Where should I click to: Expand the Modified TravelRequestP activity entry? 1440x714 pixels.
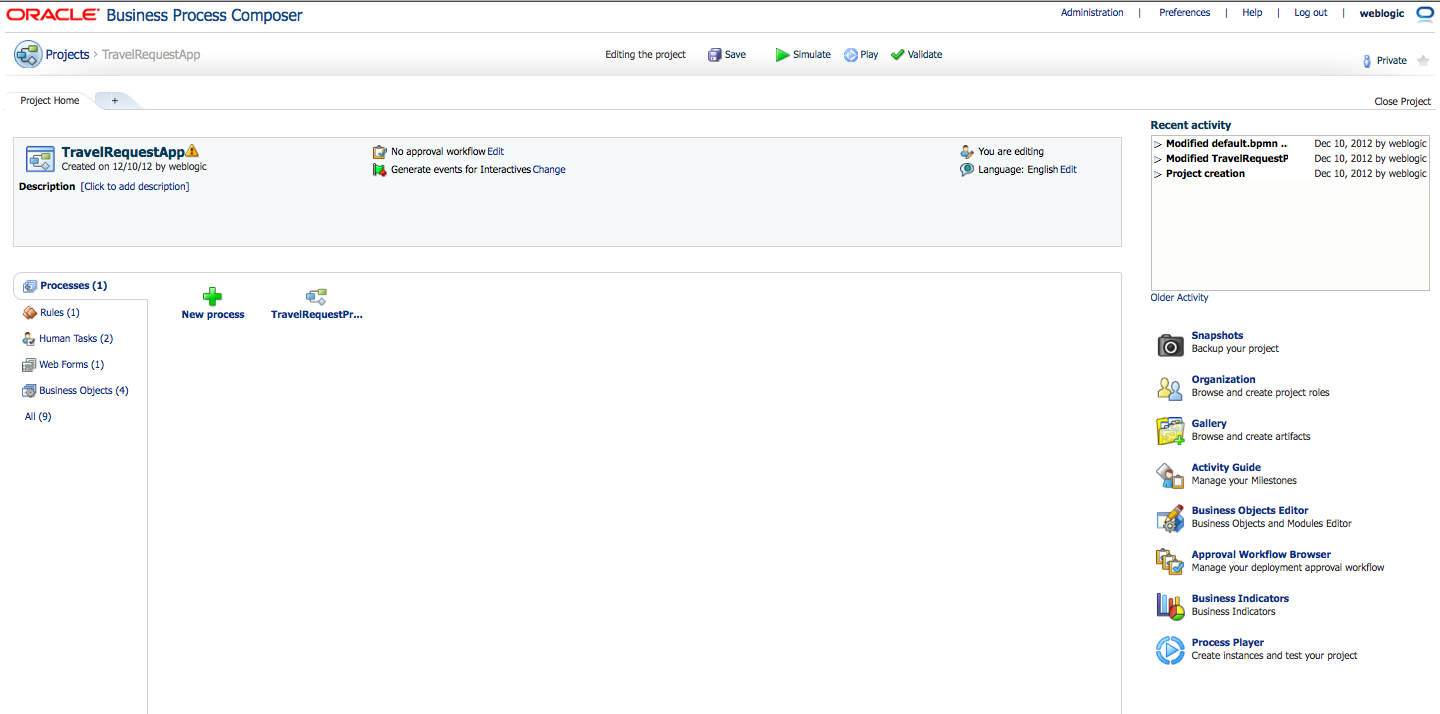[x=1158, y=159]
